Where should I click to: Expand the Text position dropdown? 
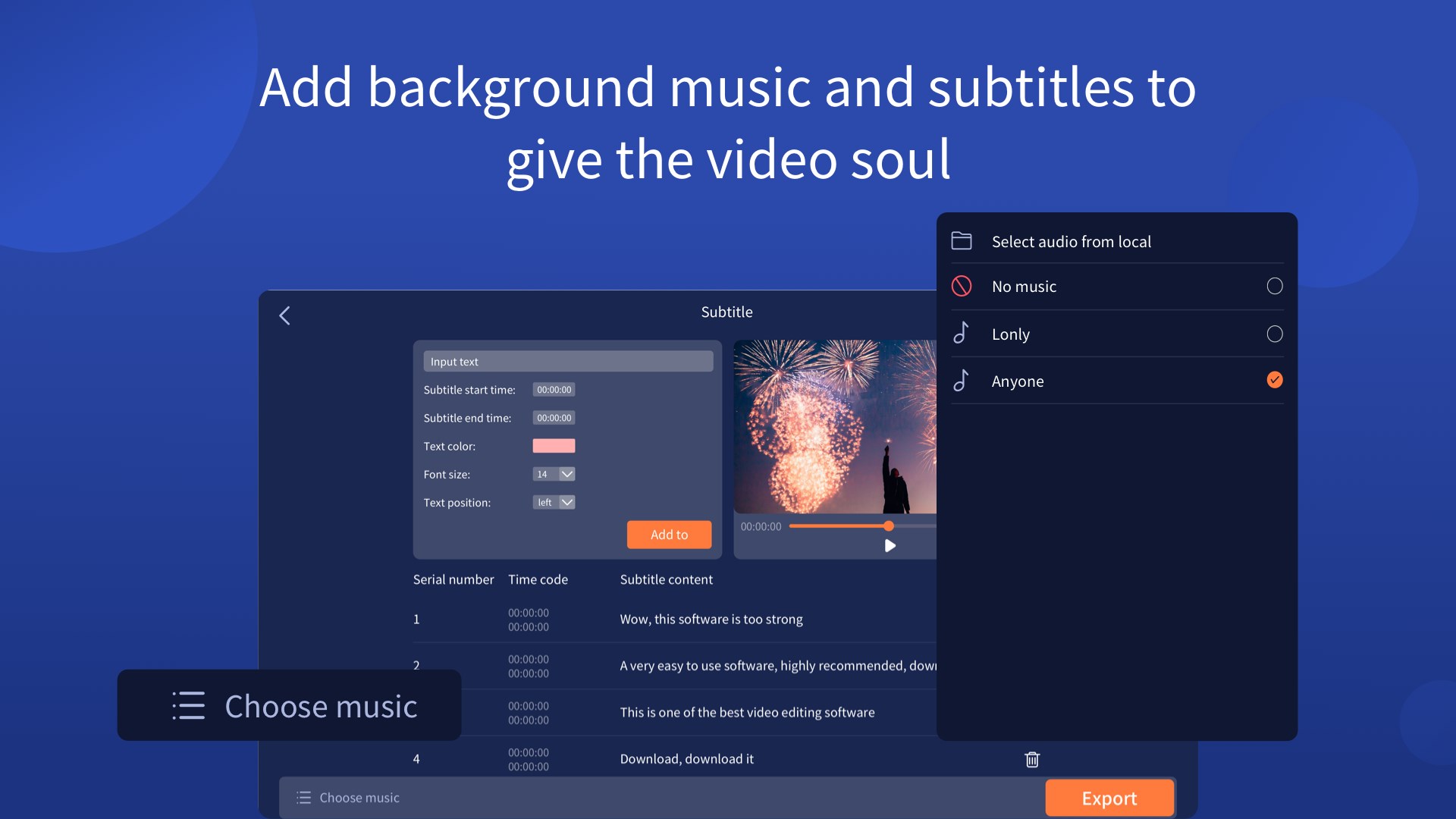(566, 502)
